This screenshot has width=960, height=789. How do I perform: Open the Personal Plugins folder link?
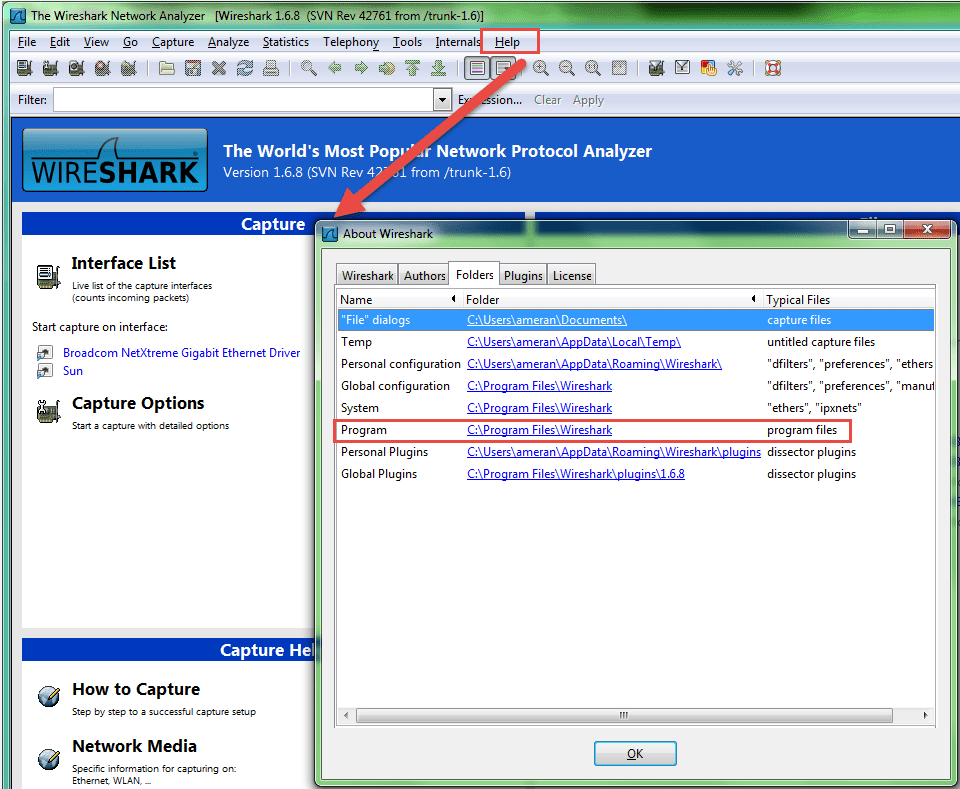tap(613, 452)
